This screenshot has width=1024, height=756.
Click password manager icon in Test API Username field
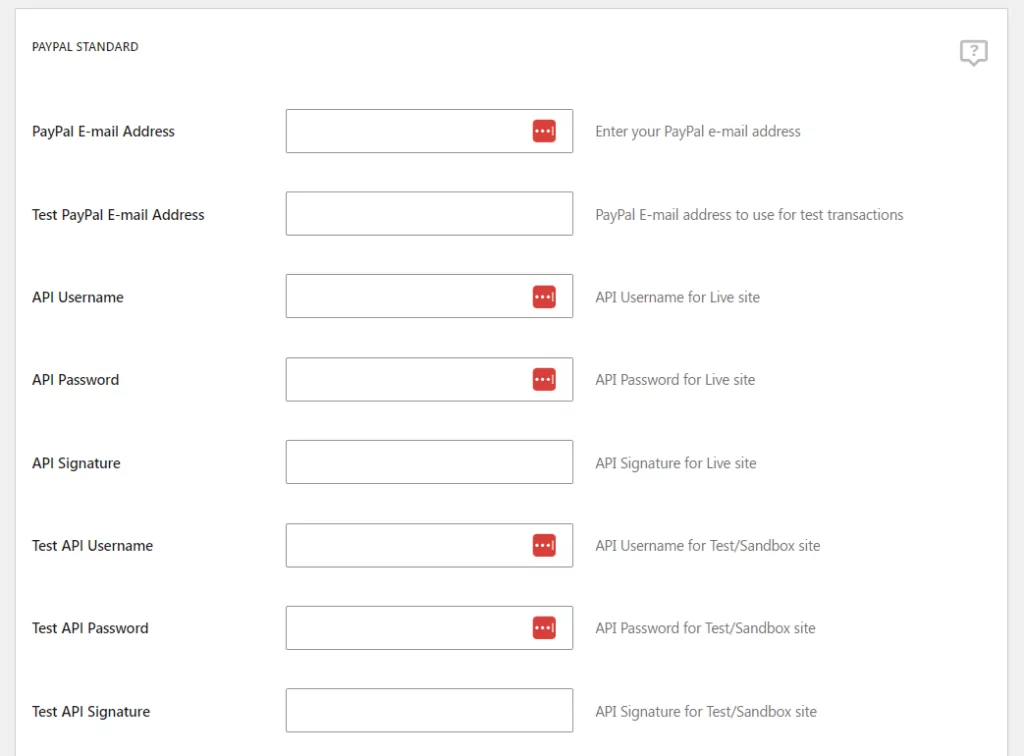point(544,545)
